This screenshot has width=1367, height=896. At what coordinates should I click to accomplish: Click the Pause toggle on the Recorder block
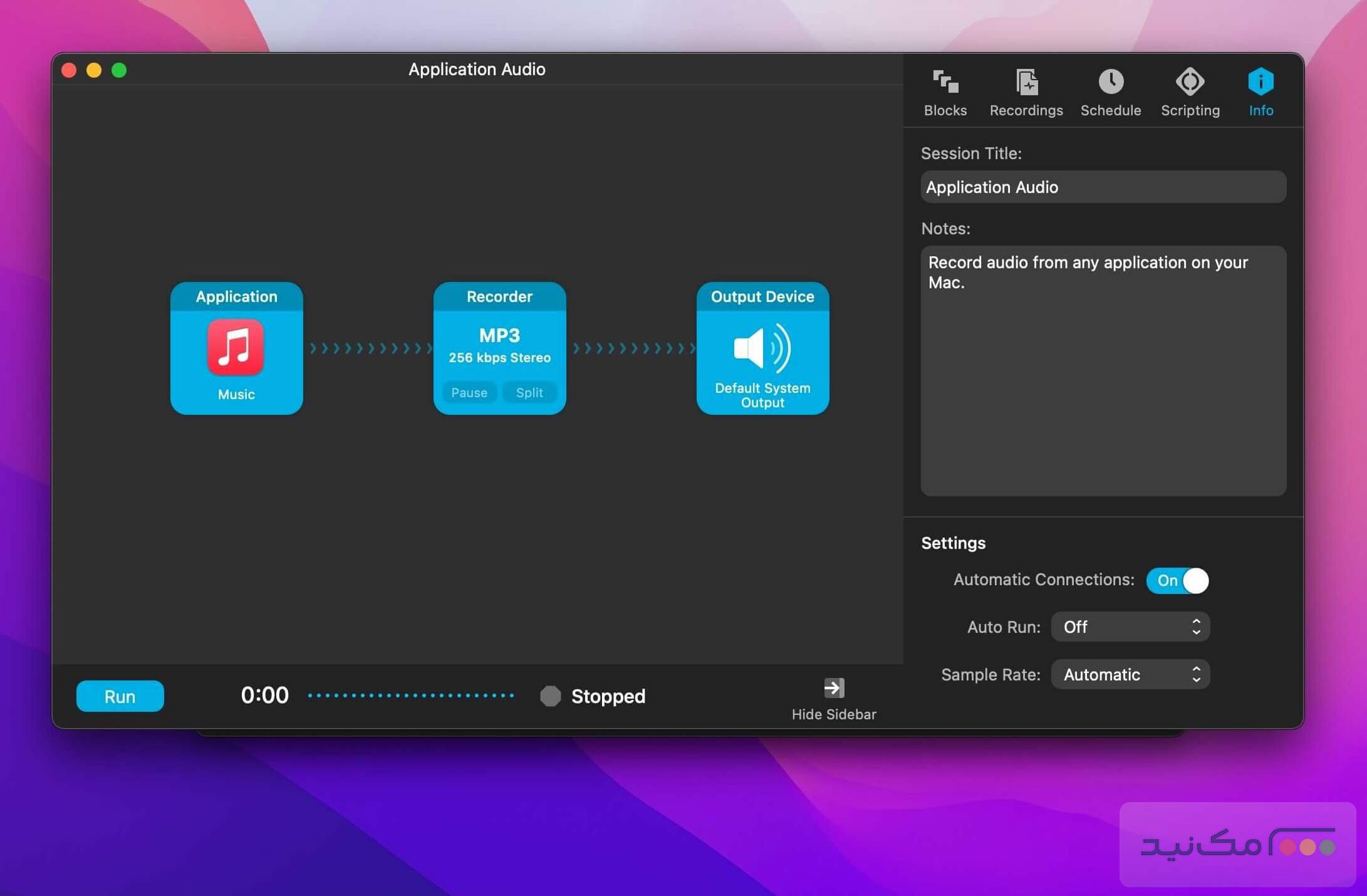(x=469, y=392)
